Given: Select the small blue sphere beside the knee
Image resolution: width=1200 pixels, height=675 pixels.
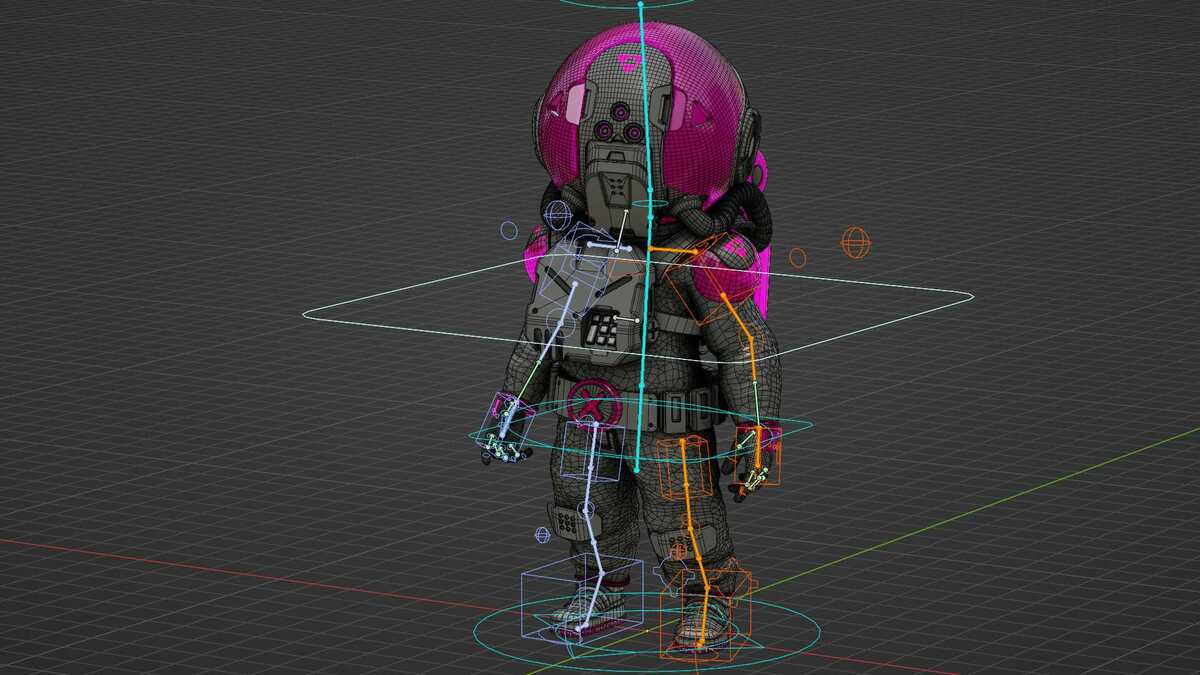Looking at the screenshot, I should (x=543, y=535).
